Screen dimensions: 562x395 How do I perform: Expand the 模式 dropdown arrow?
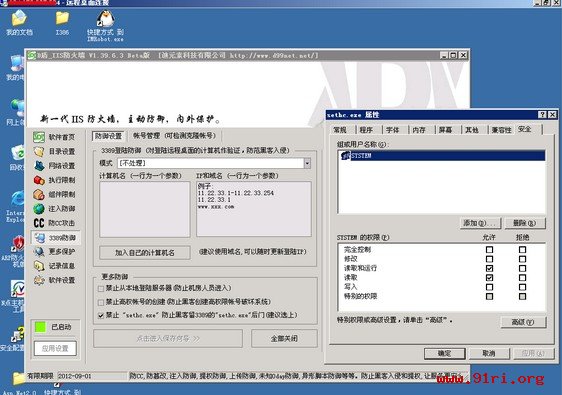click(307, 163)
